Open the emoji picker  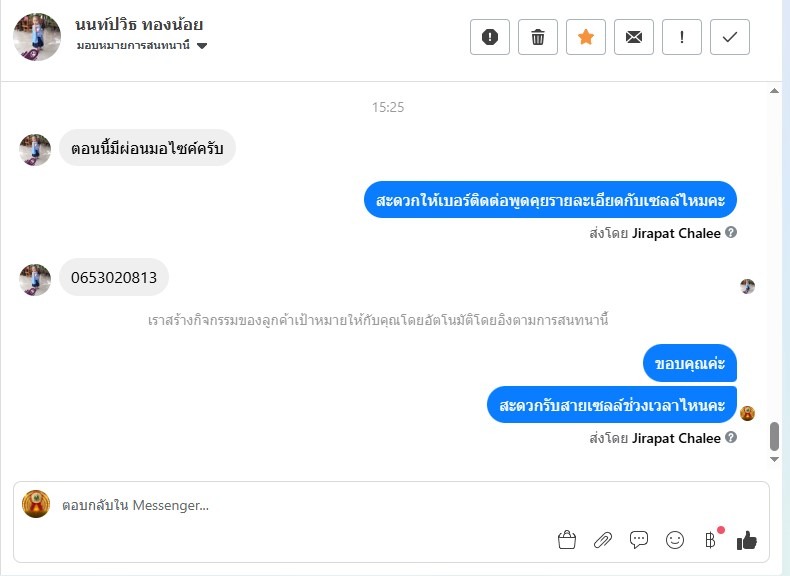[x=675, y=540]
